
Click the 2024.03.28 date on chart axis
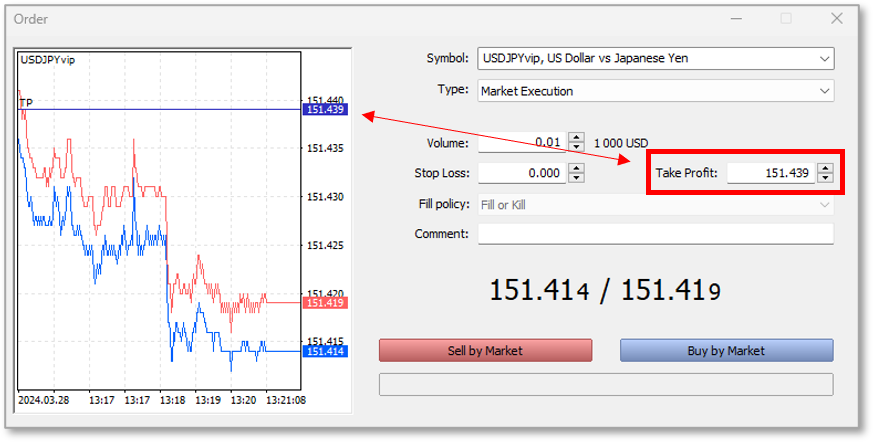point(44,400)
